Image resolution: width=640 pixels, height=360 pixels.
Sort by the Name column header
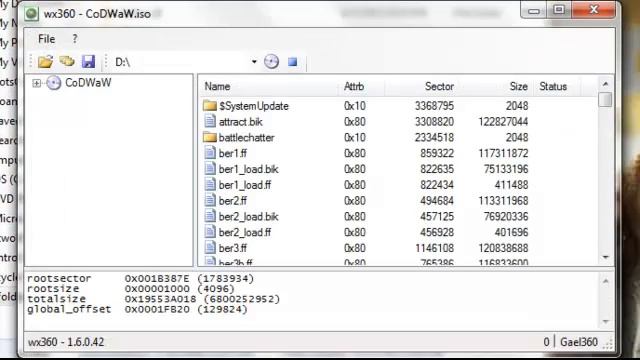(217, 87)
